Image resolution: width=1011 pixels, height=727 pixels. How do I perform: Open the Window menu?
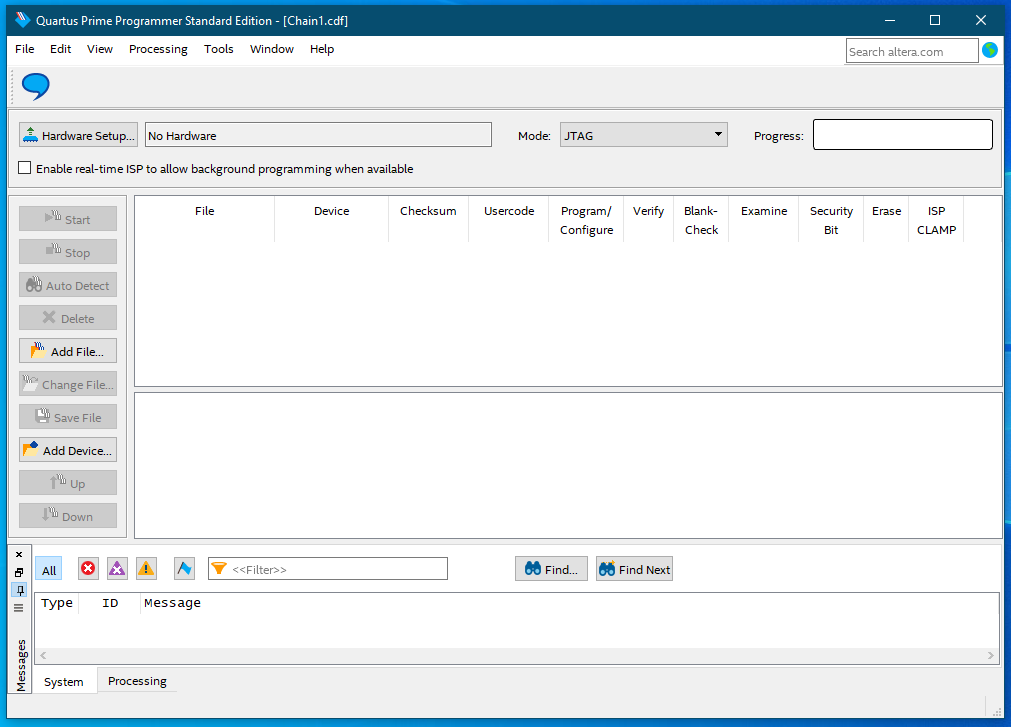[x=271, y=49]
